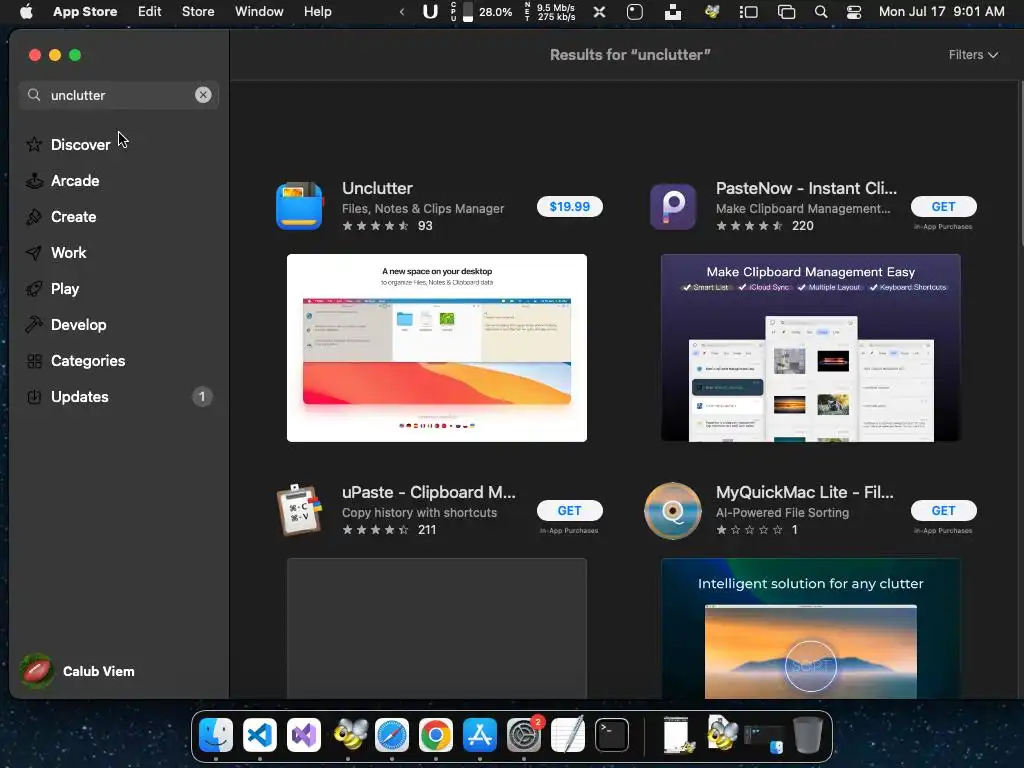Browse the Categories sidebar section

[x=88, y=360]
